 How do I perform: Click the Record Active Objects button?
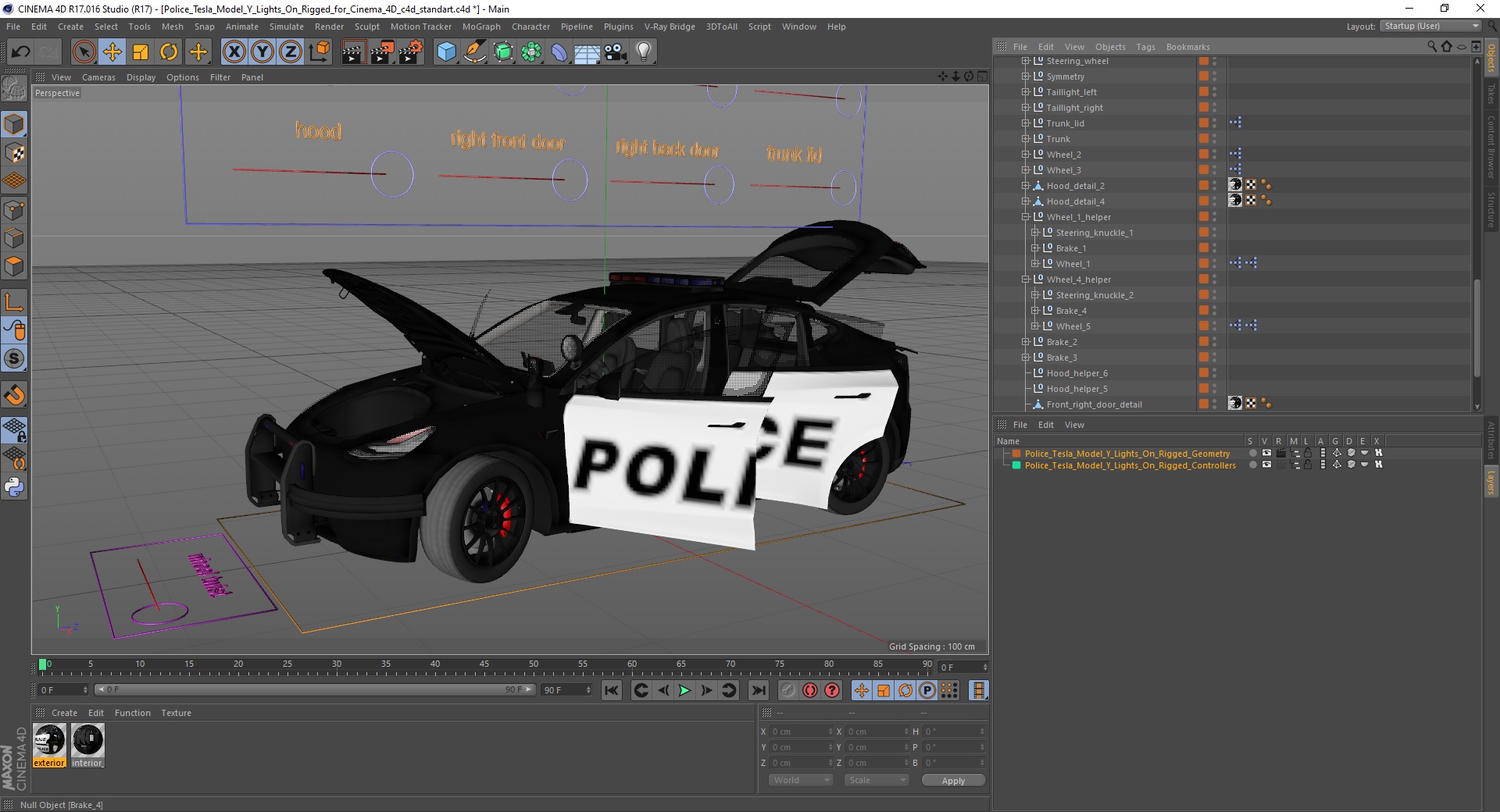coord(788,690)
